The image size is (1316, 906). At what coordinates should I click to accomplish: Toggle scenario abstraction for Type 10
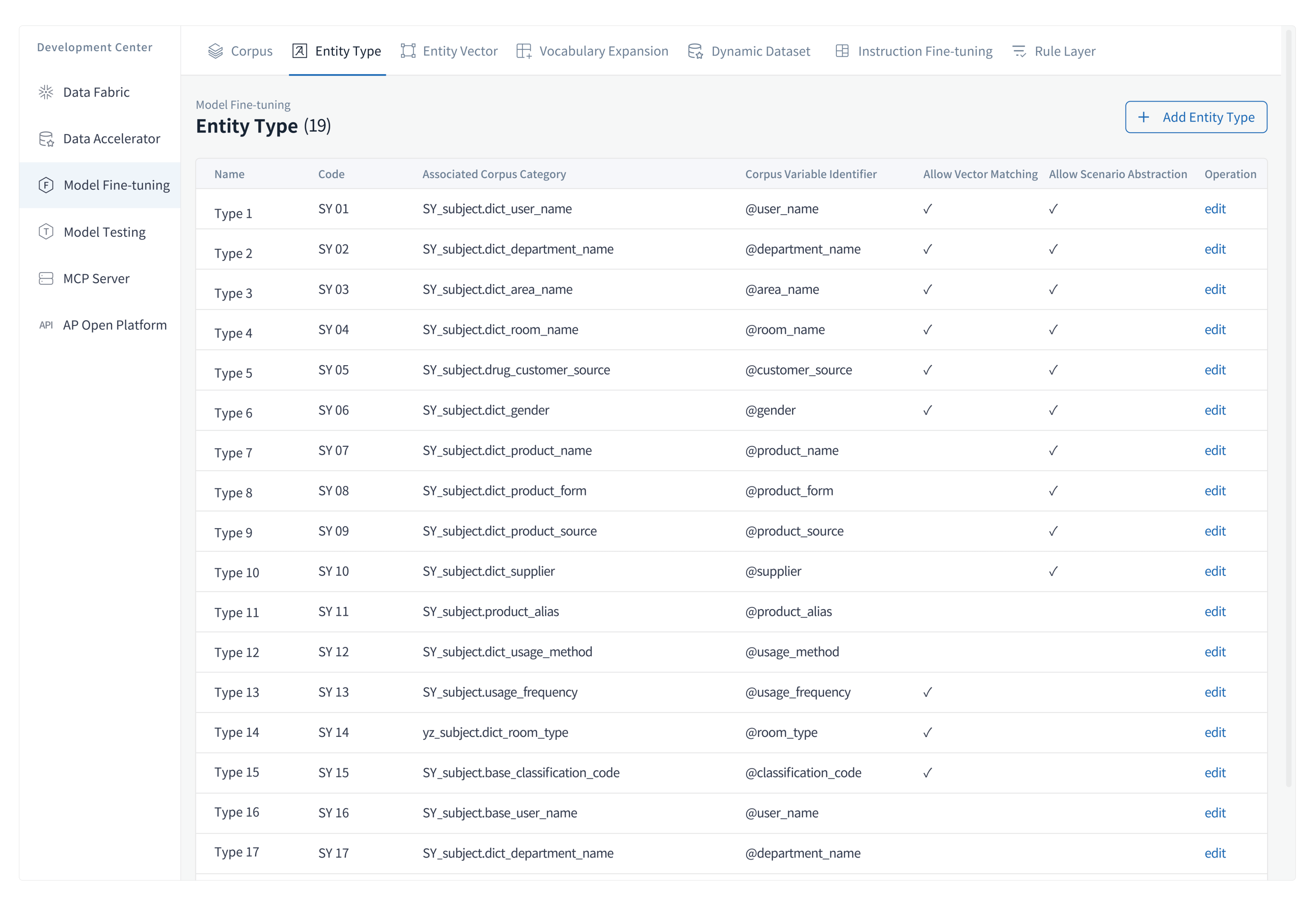pos(1053,571)
